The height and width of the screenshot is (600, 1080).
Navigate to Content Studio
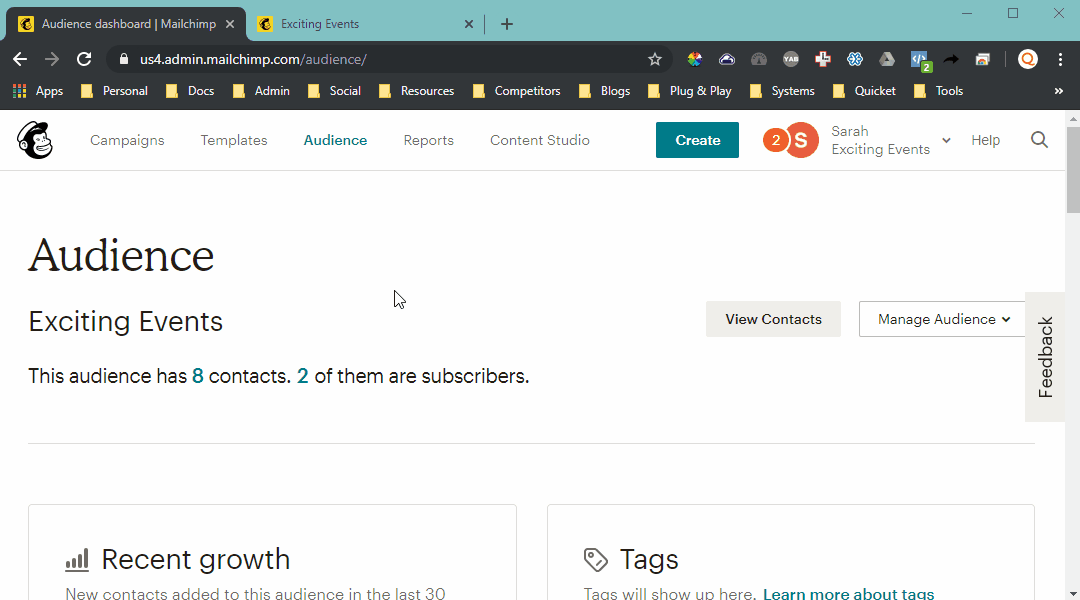(x=540, y=140)
